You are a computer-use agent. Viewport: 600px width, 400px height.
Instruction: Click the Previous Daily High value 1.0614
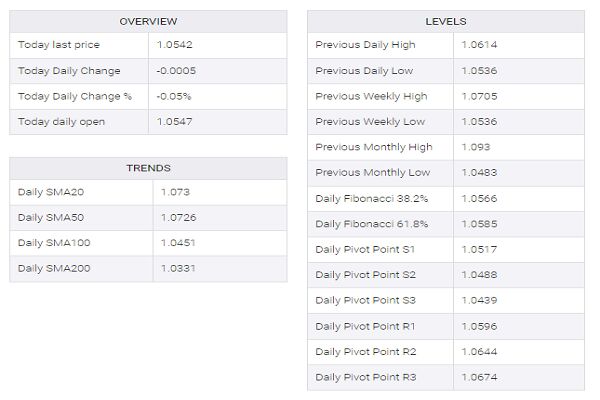pyautogui.click(x=479, y=45)
